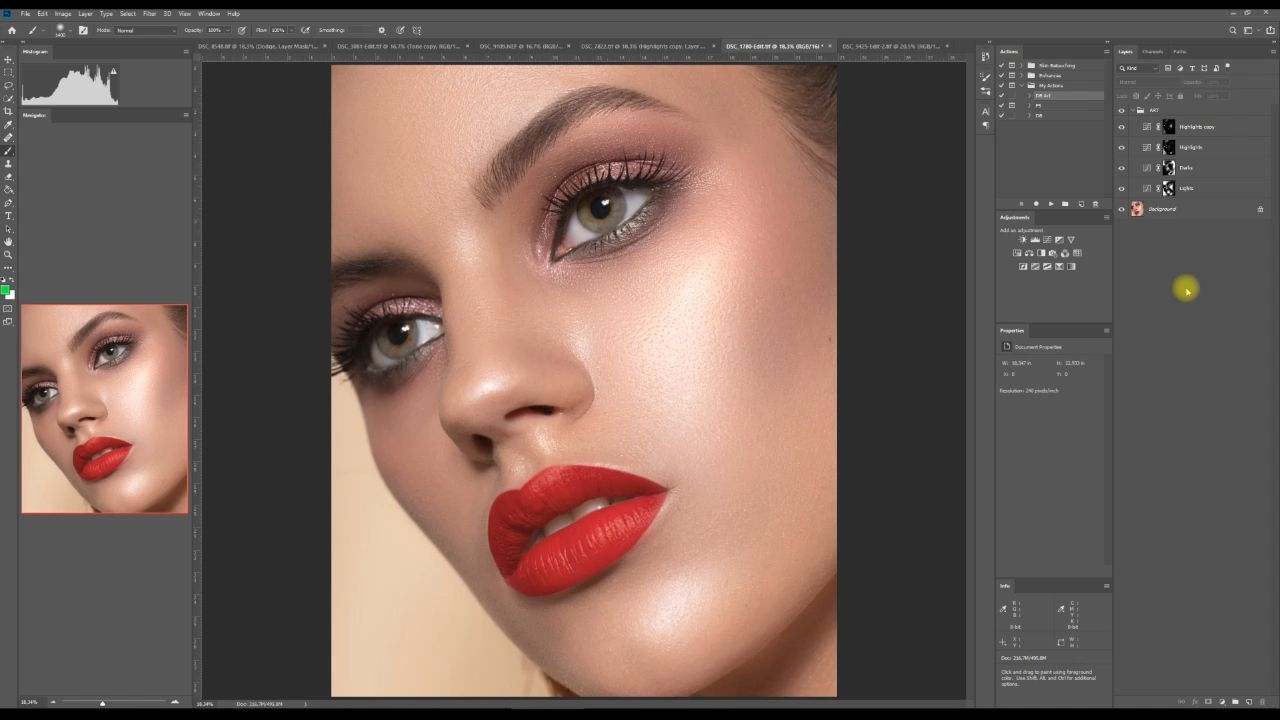Open the Actions panel menu
This screenshot has height=720, width=1280.
coord(1106,52)
